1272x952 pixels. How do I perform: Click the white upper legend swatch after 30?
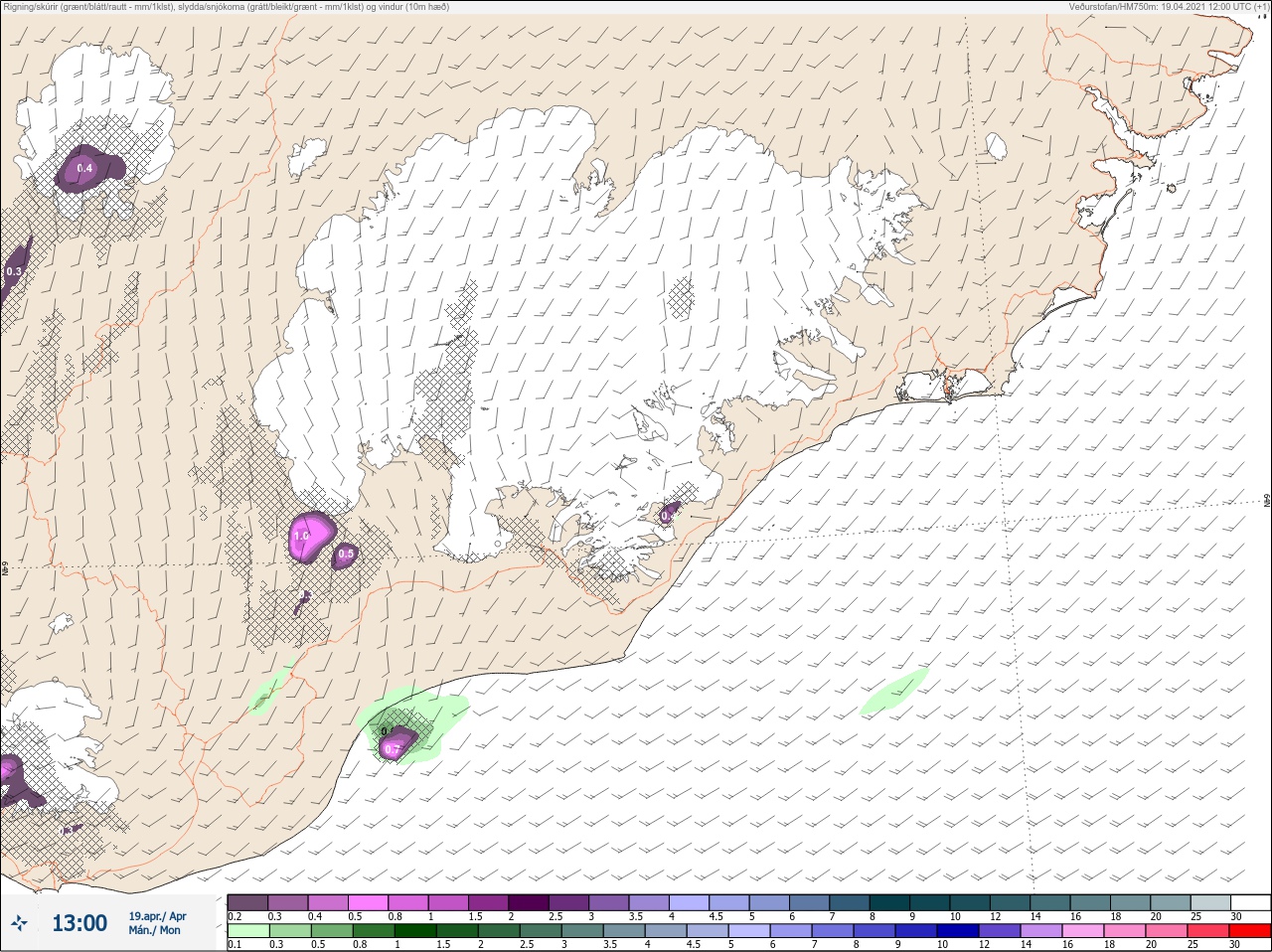(1250, 902)
